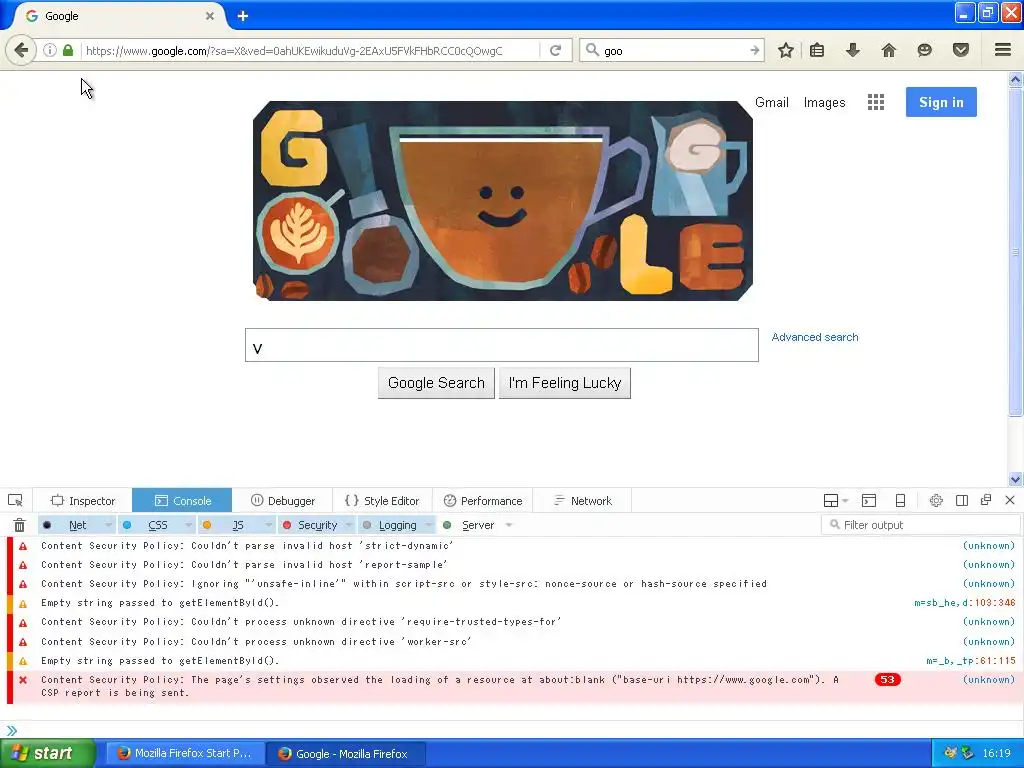
Task: Open the bookmarks list icon
Action: (x=817, y=50)
